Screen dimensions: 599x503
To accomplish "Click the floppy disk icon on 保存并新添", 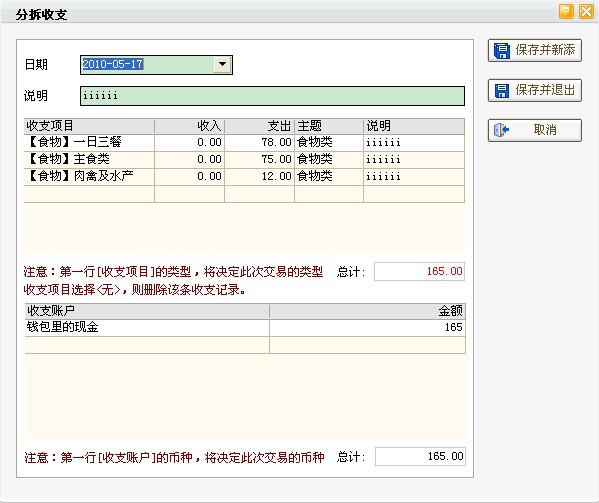I will 502,50.
